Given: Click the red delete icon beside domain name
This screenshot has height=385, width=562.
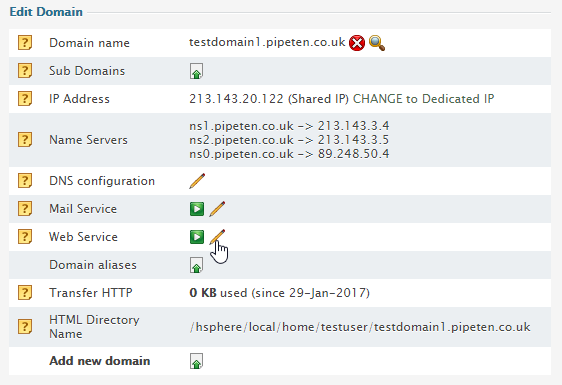Looking at the screenshot, I should (357, 43).
